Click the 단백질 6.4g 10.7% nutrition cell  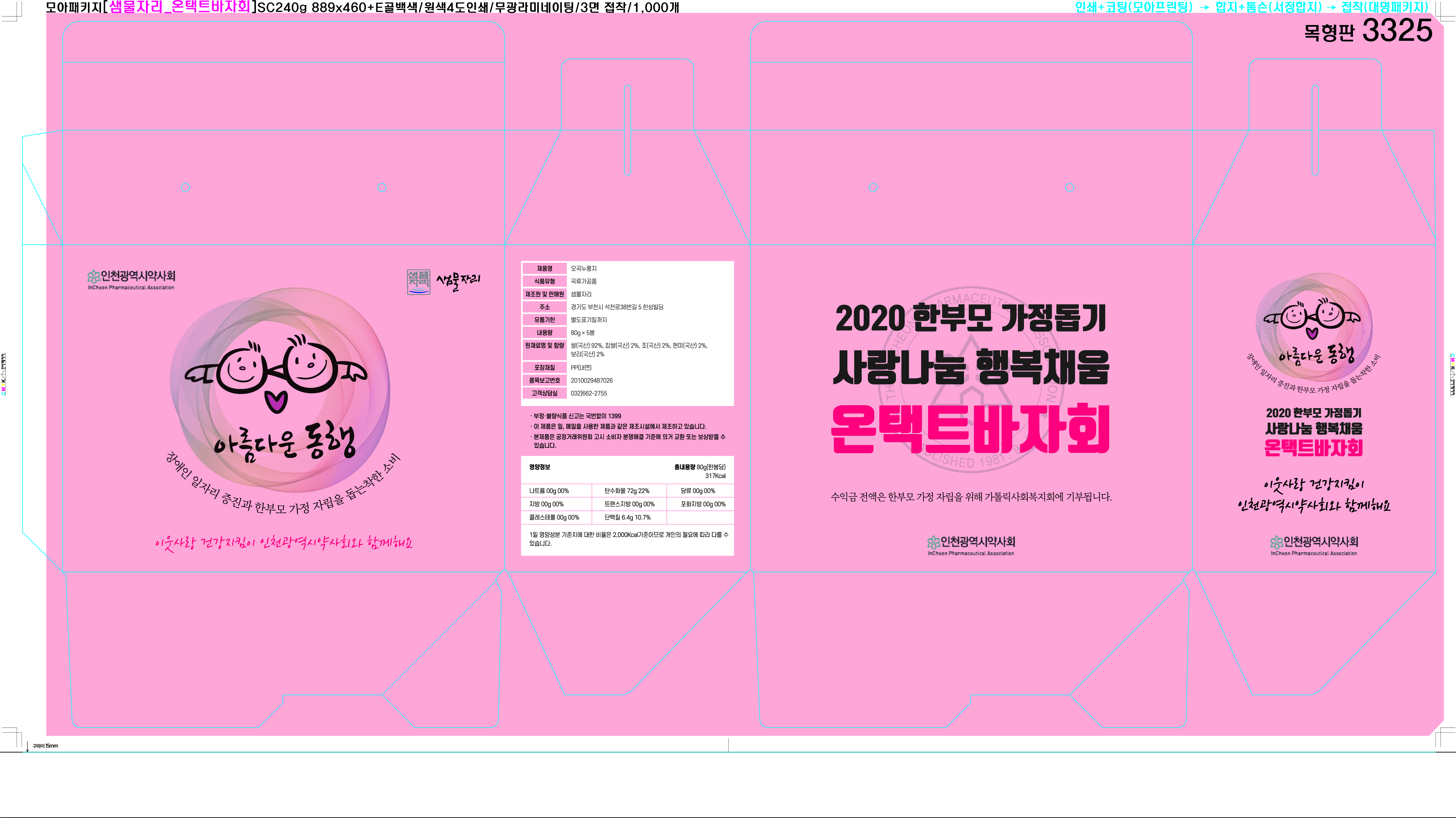pos(627,517)
